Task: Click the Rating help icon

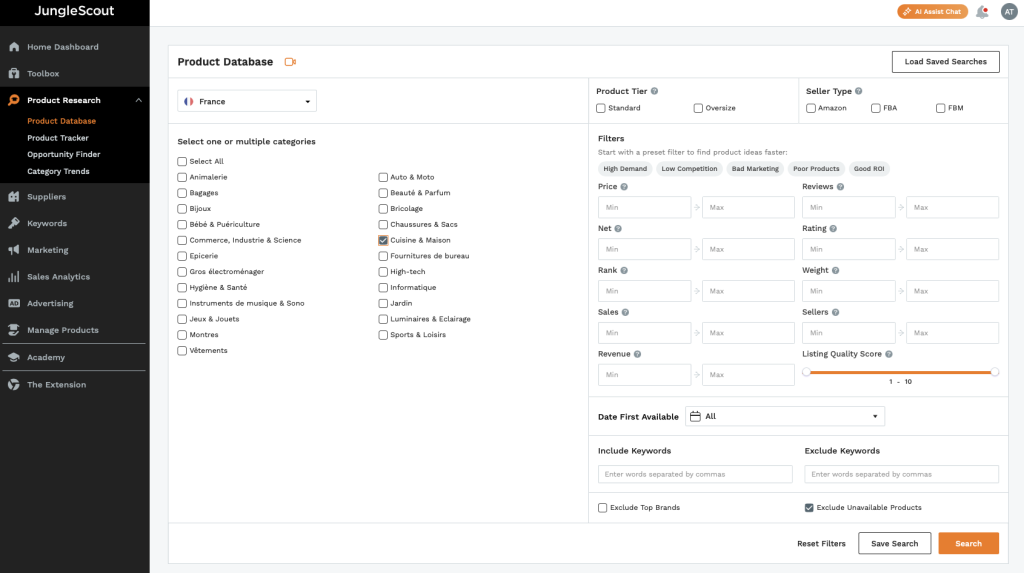Action: point(833,229)
